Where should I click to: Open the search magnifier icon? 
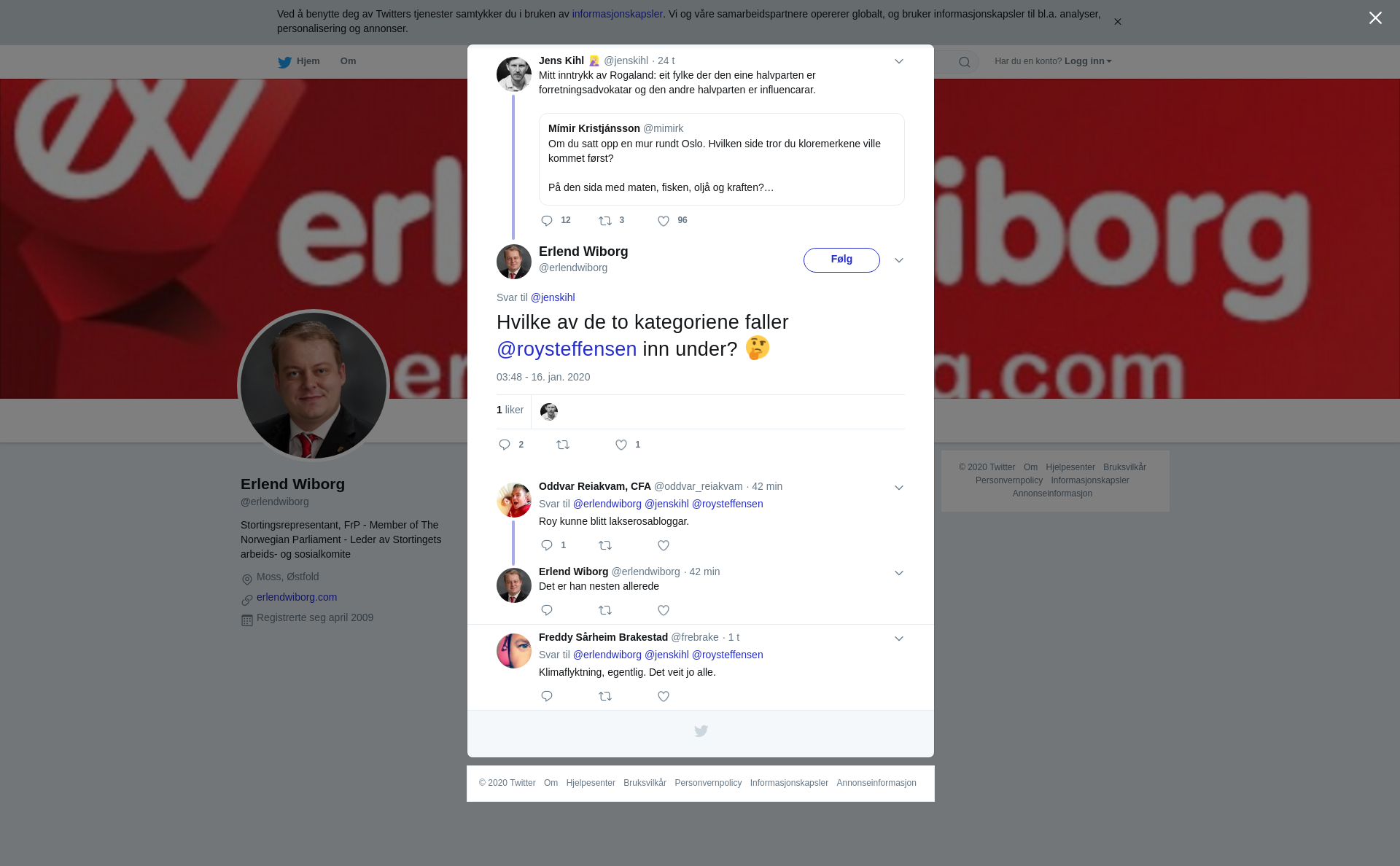(965, 62)
